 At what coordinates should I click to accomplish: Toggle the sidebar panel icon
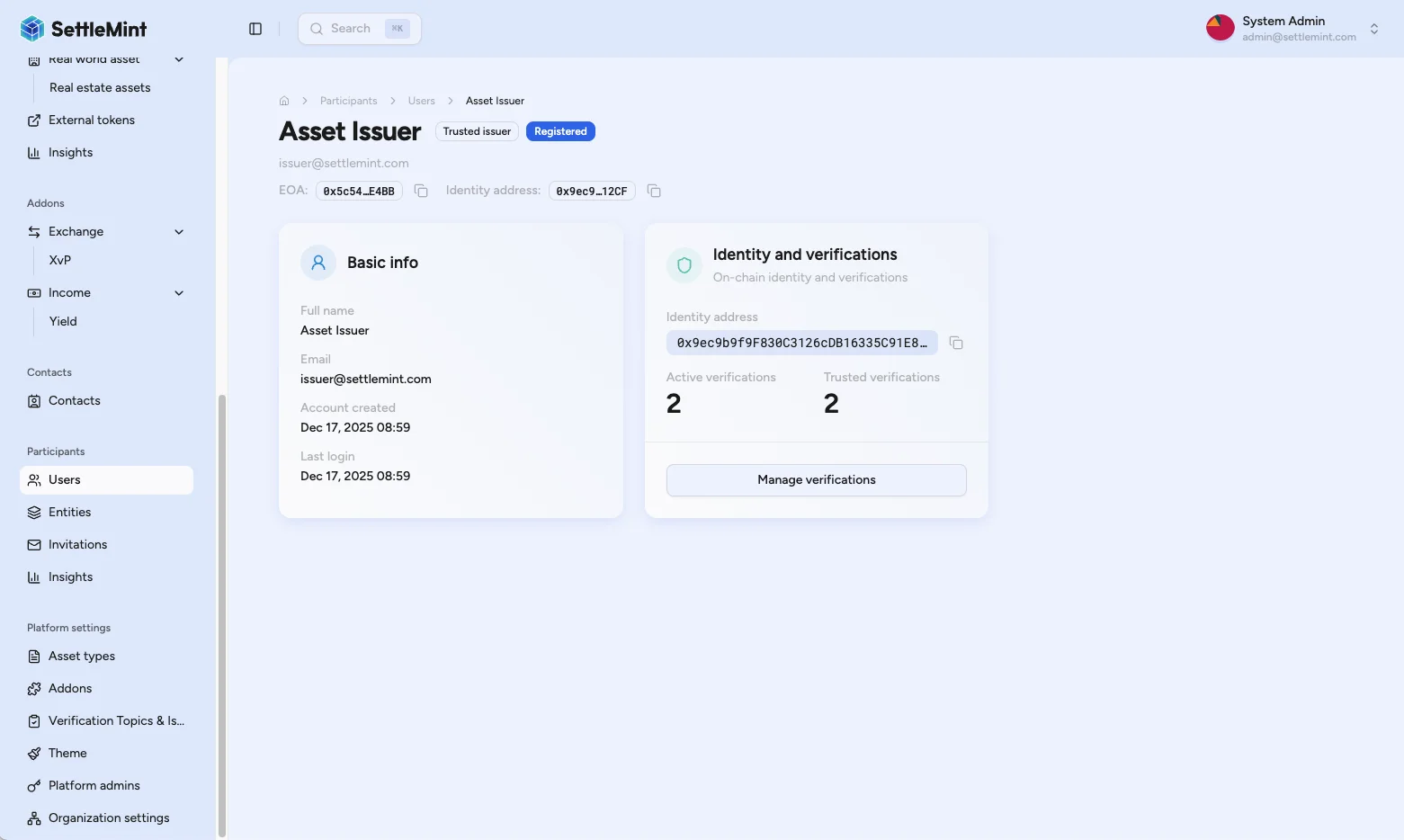coord(255,29)
